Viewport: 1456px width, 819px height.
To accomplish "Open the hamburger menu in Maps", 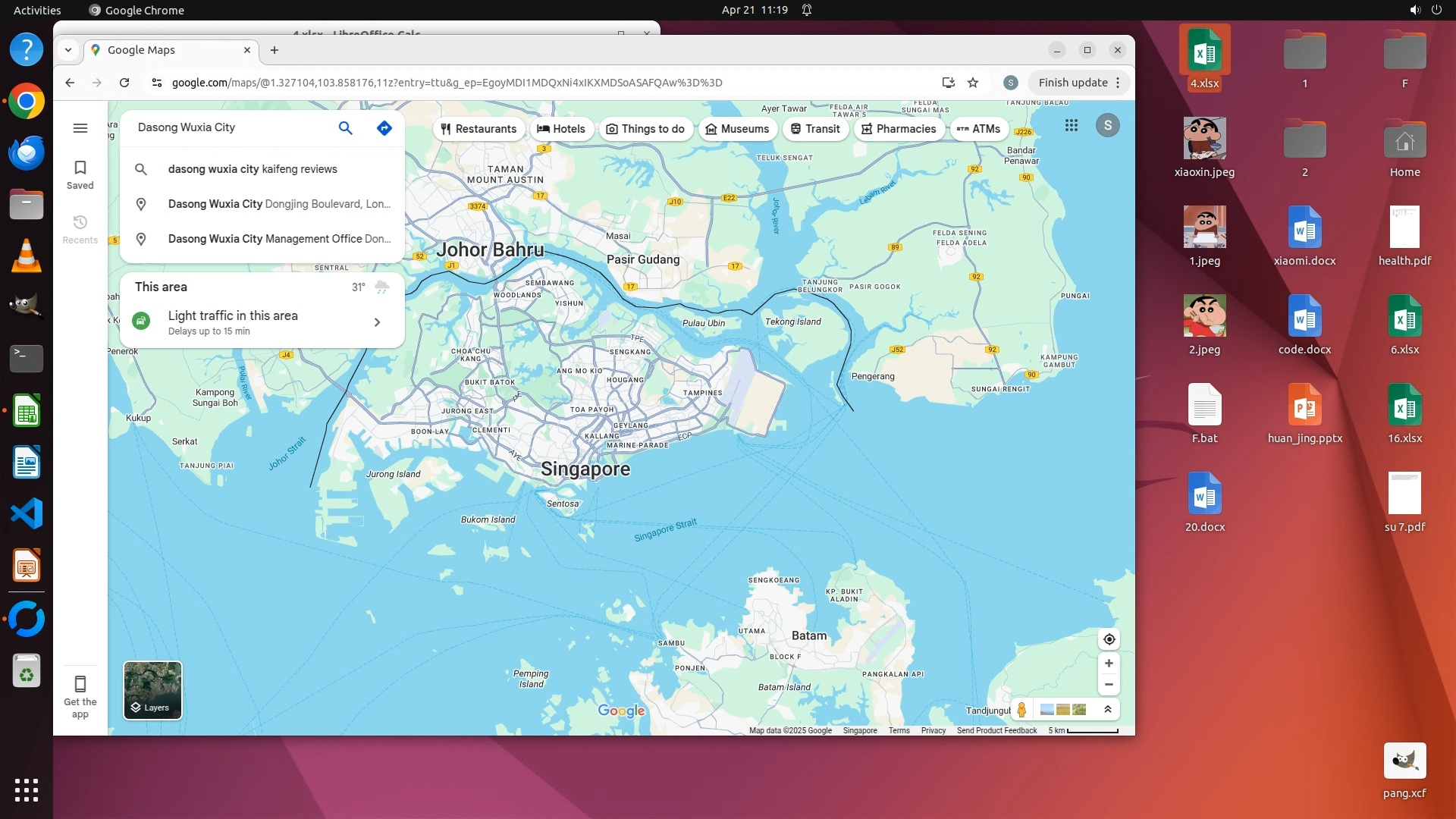I will (x=80, y=128).
